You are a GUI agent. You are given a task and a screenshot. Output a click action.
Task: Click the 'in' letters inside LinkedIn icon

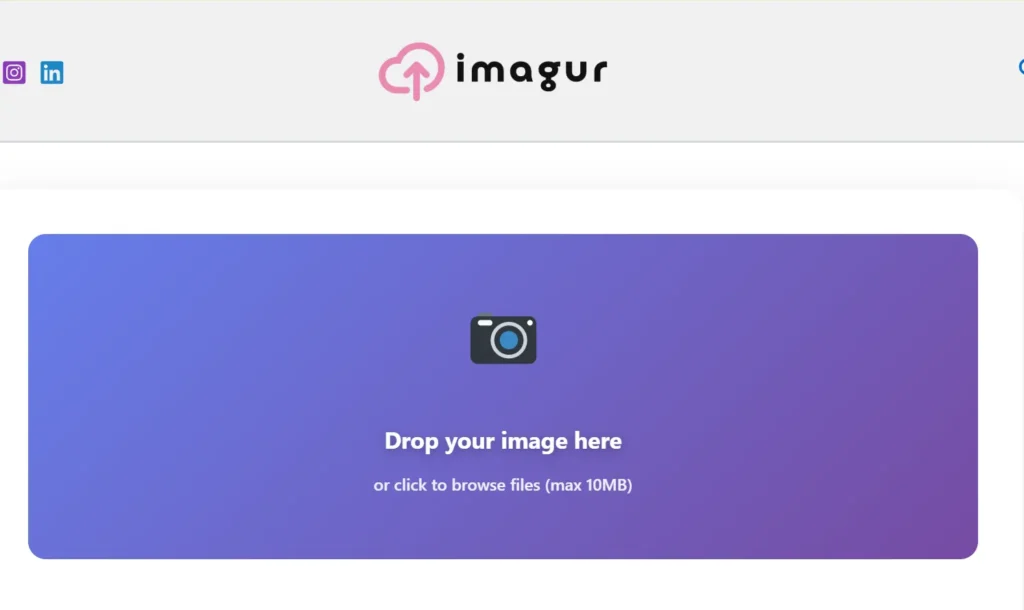coord(52,73)
